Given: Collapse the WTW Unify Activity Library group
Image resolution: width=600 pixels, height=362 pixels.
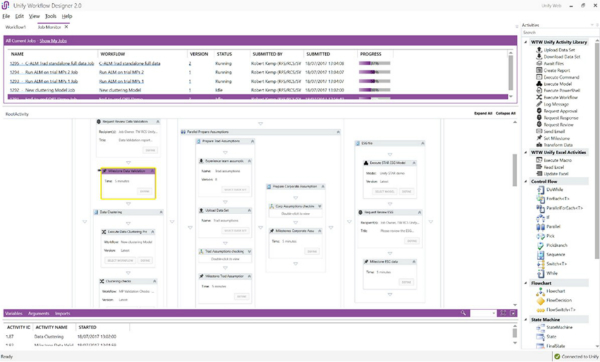Looking at the screenshot, I should [x=526, y=42].
